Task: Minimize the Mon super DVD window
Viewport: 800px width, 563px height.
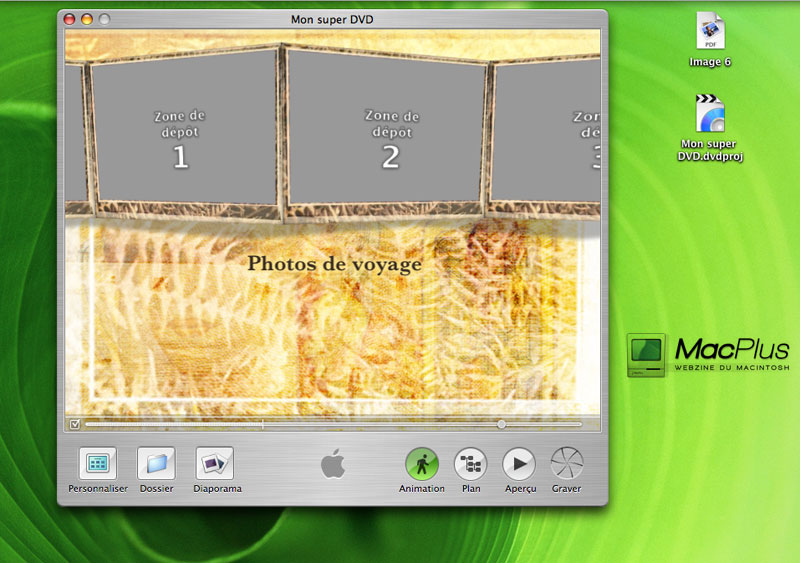Action: [87, 19]
